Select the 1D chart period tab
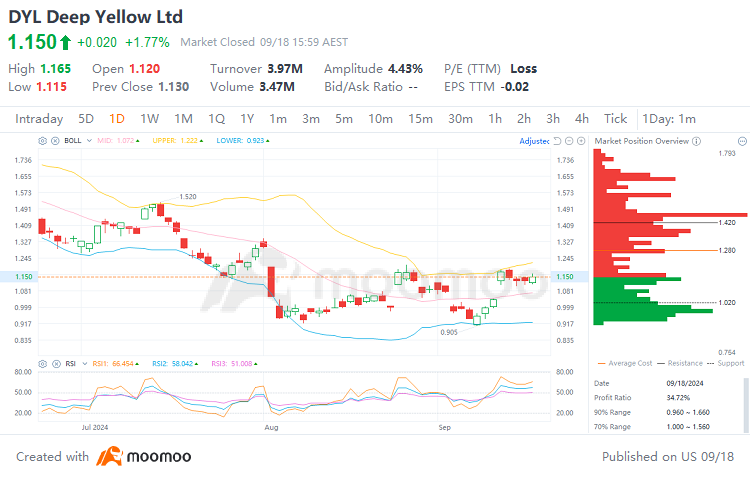This screenshot has width=750, height=477. pyautogui.click(x=117, y=119)
